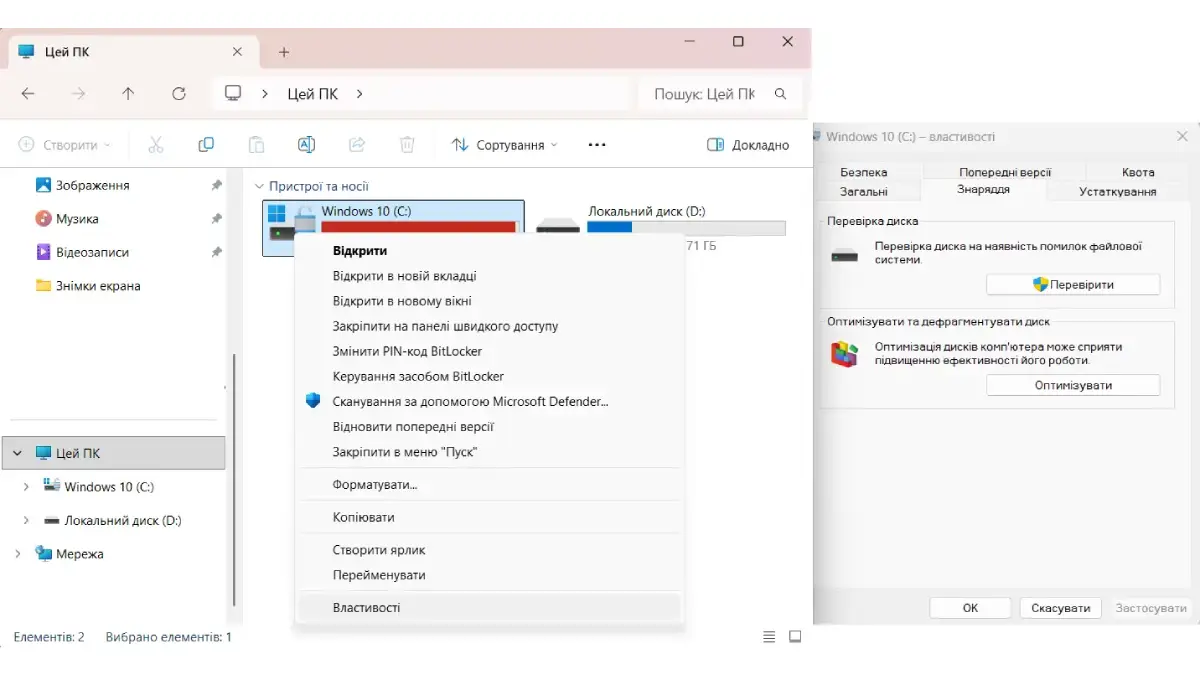The height and width of the screenshot is (675, 1200).
Task: Unpin Музика from quick access
Action: point(217,219)
